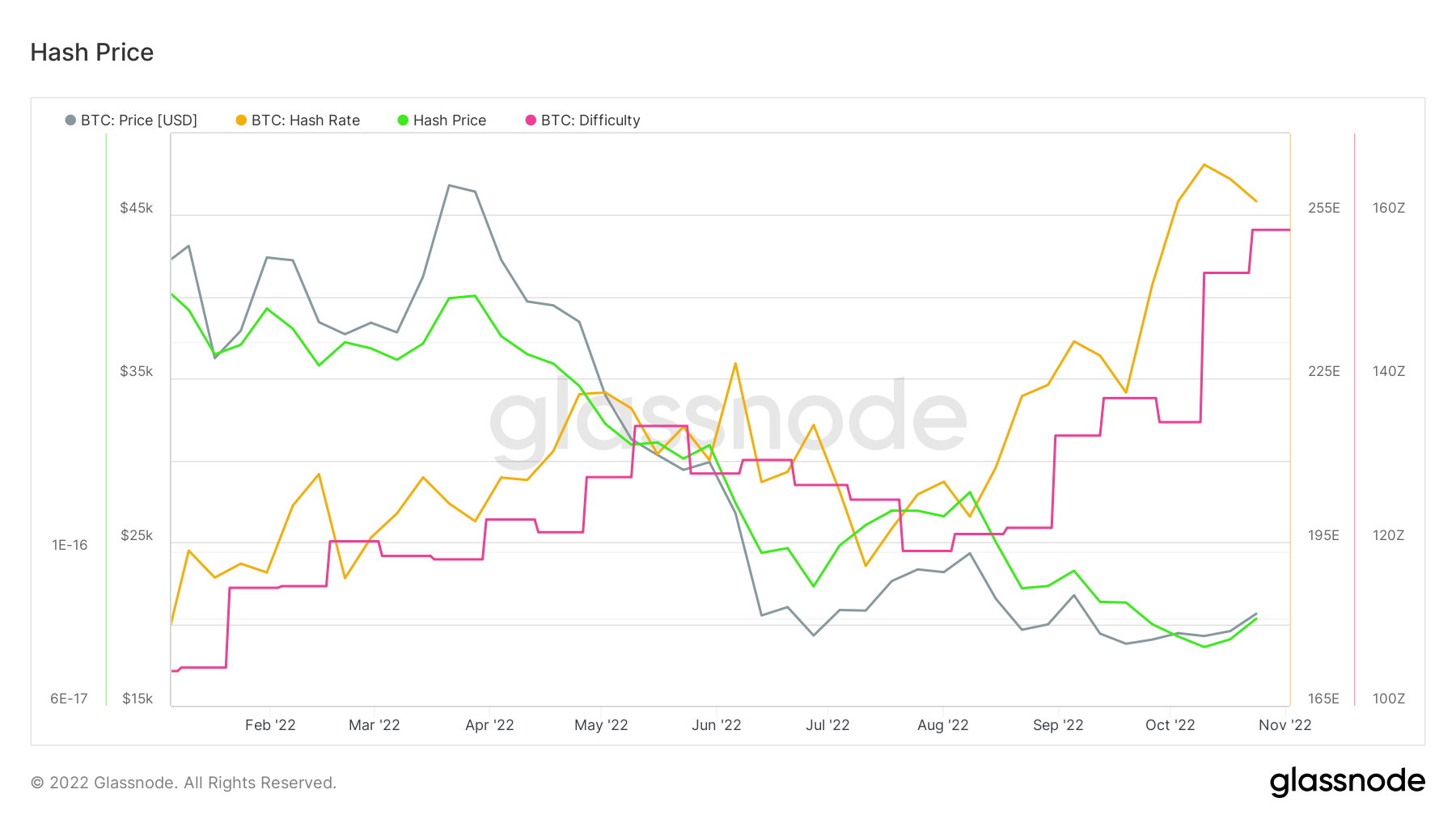
Task: Click the 'Hash Price' chart title
Action: coord(92,53)
